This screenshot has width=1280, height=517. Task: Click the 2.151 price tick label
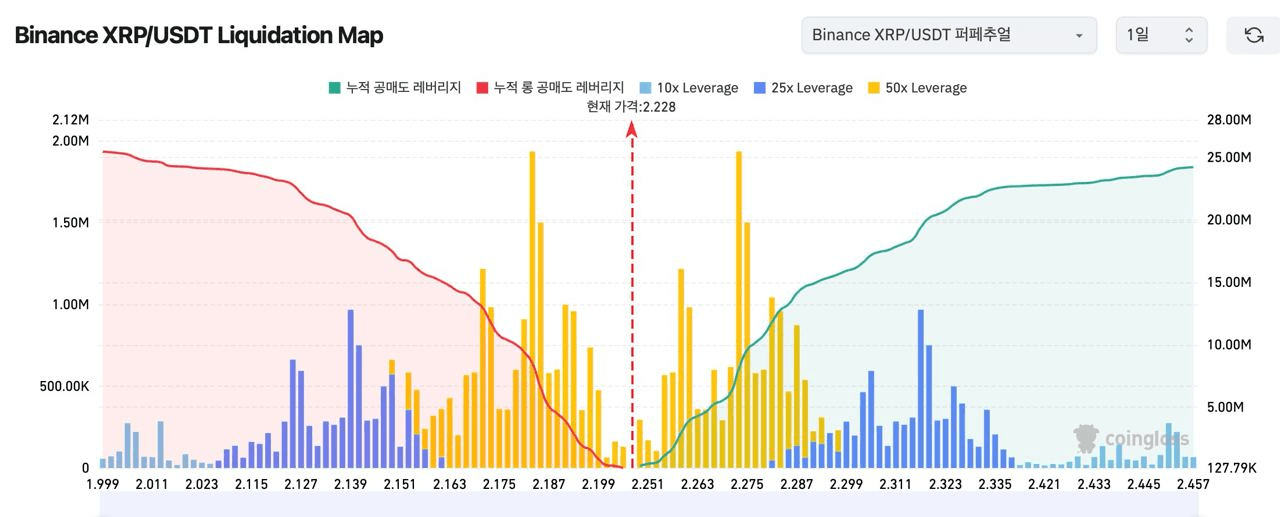[400, 484]
